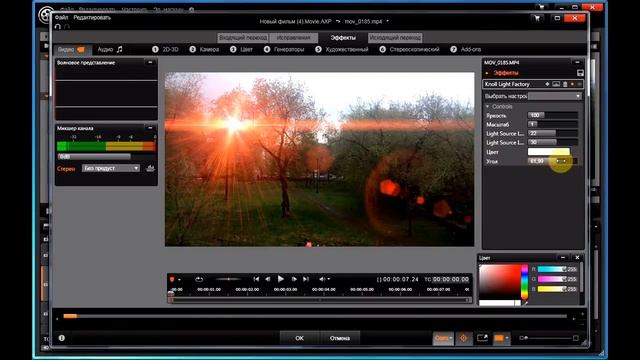Open the 2D-3D effects category
The image size is (640, 360).
coord(166,49)
